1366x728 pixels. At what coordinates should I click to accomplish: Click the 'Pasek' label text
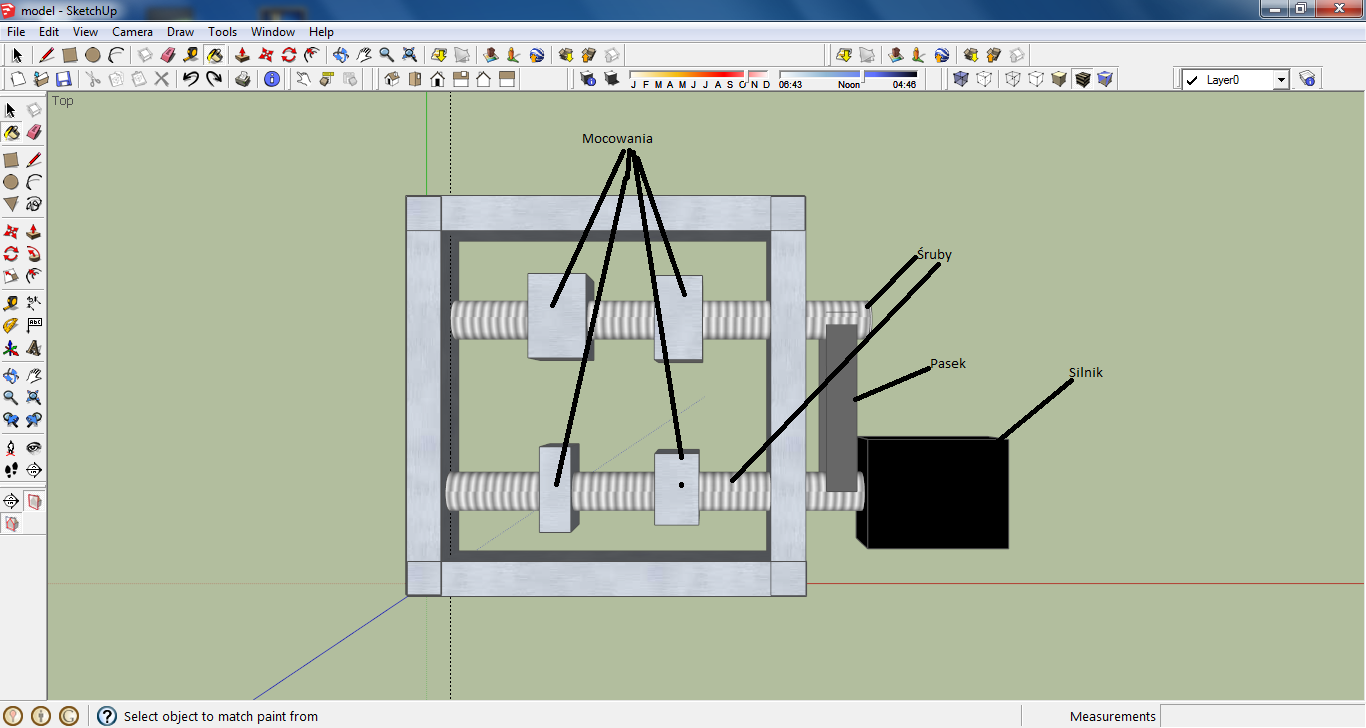(948, 364)
